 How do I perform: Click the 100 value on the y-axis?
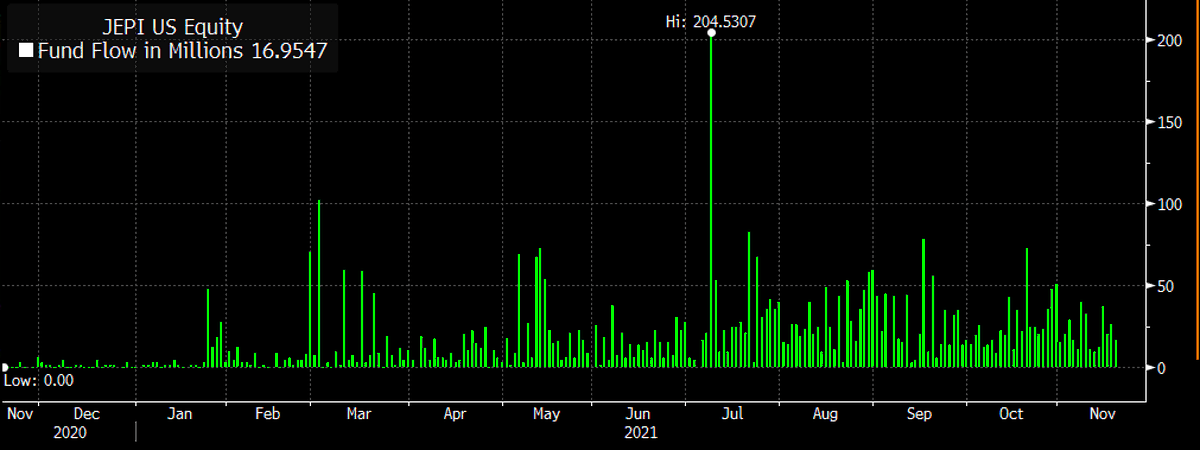pos(1171,203)
